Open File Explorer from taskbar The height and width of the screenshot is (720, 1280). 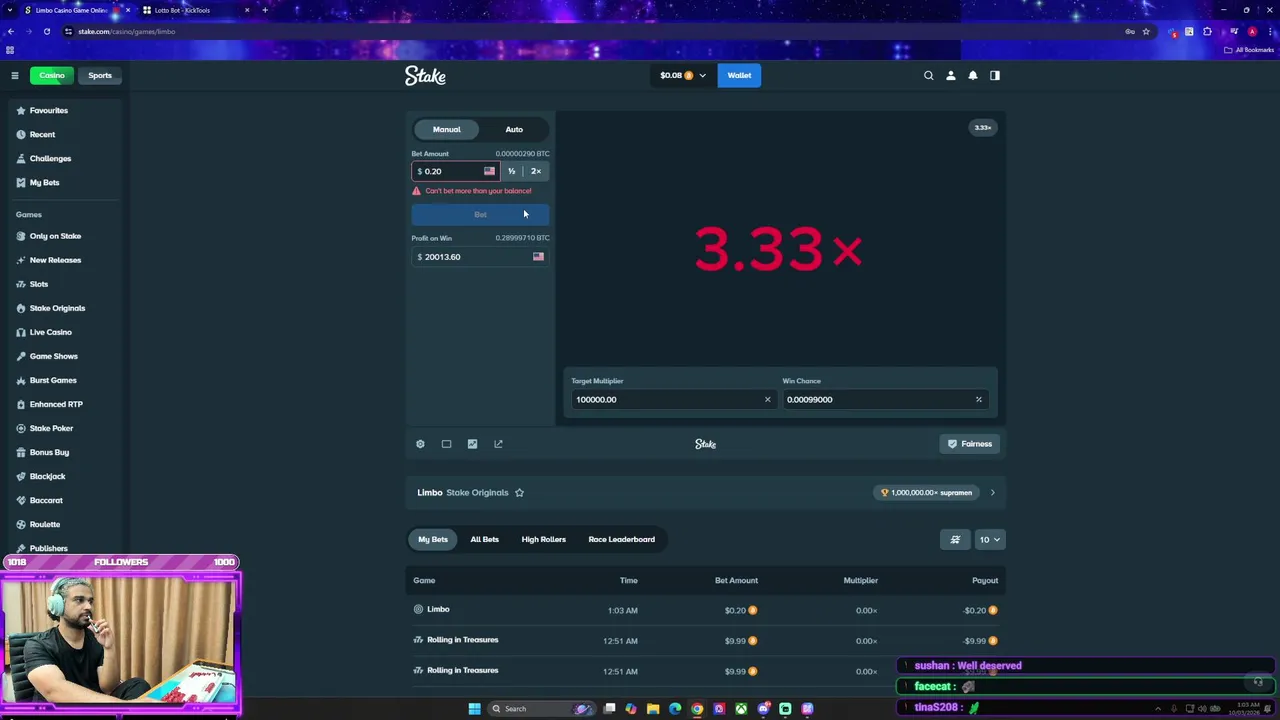tap(653, 709)
